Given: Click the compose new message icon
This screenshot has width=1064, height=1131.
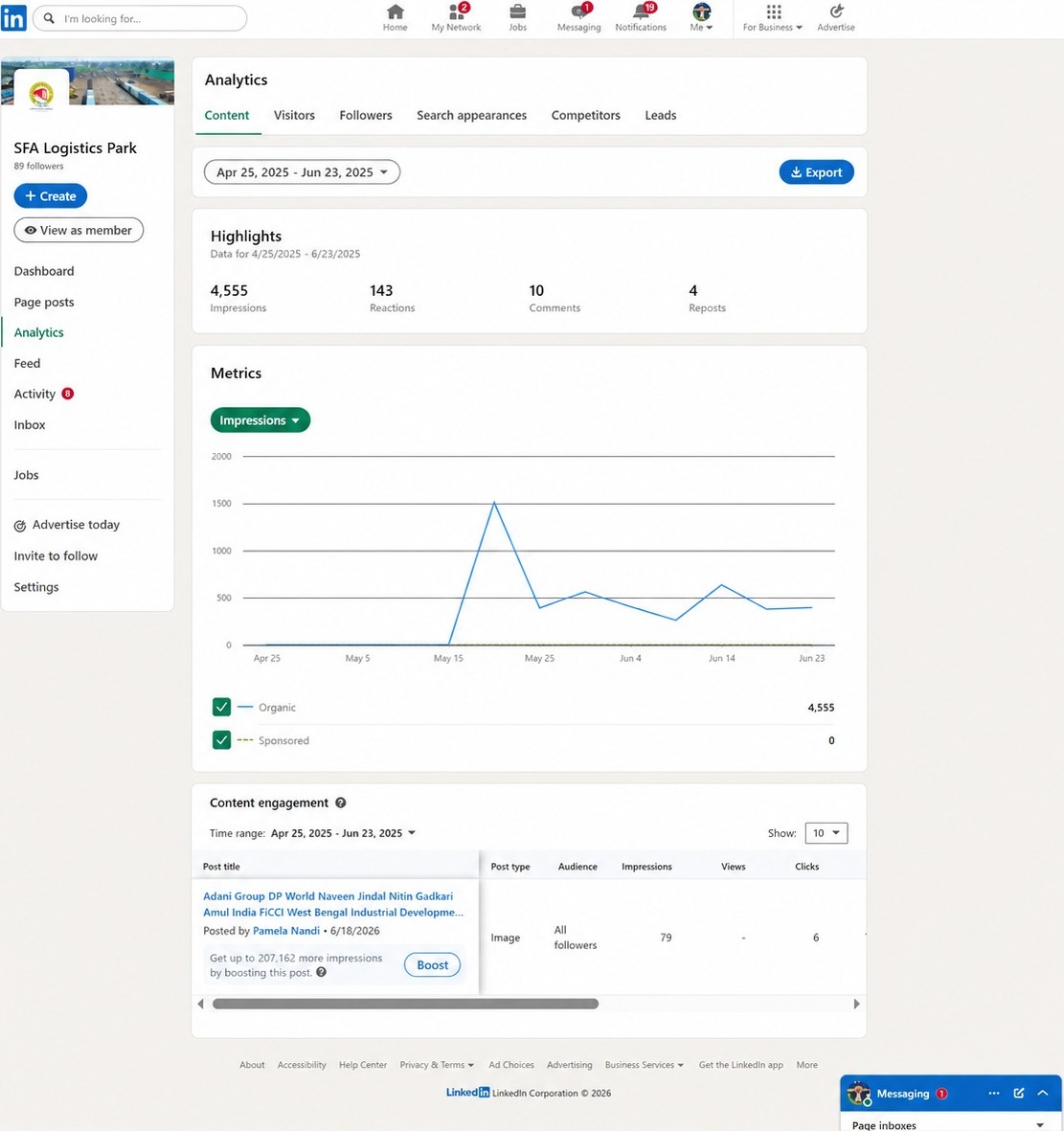Looking at the screenshot, I should tap(1019, 1094).
